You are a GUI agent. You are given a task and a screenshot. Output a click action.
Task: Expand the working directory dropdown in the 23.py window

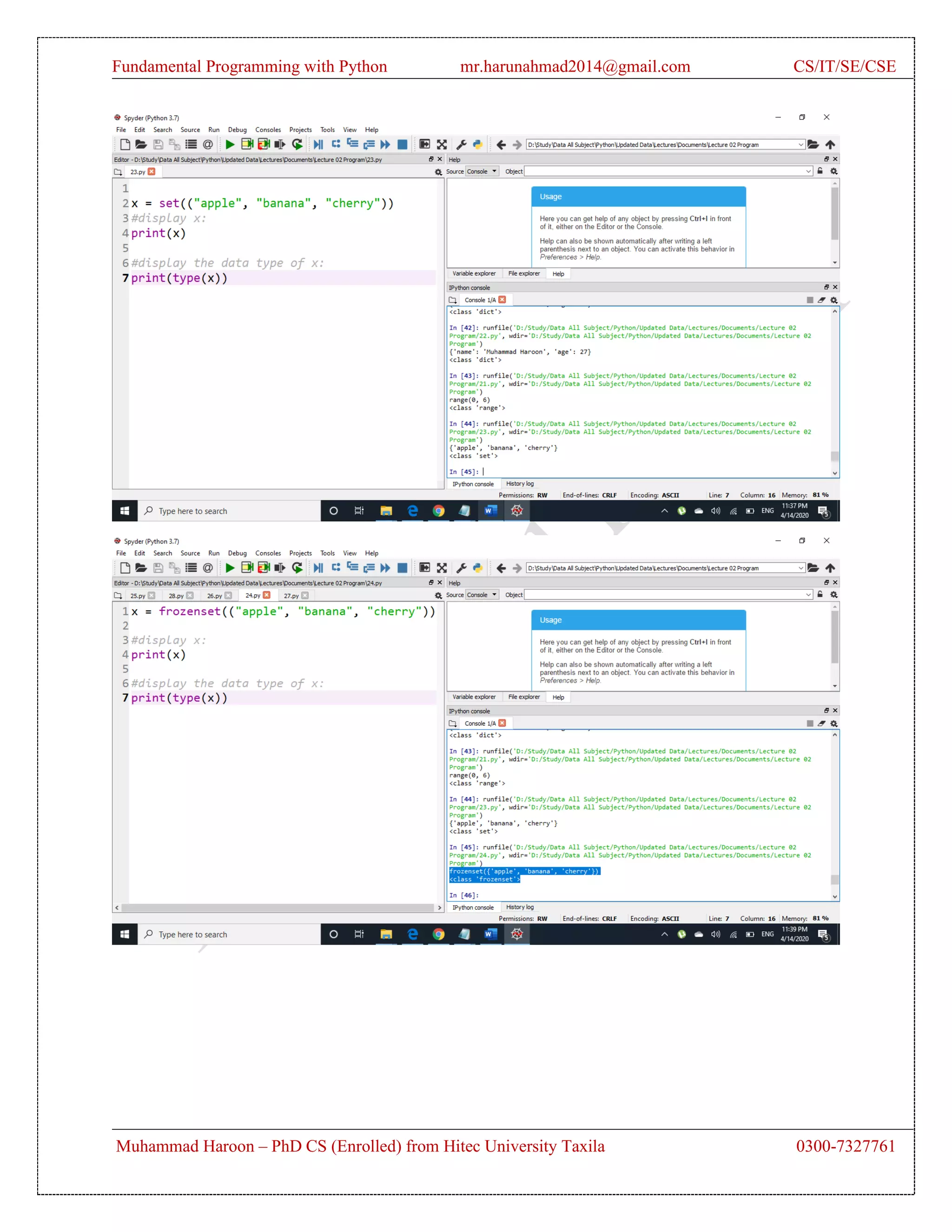801,145
